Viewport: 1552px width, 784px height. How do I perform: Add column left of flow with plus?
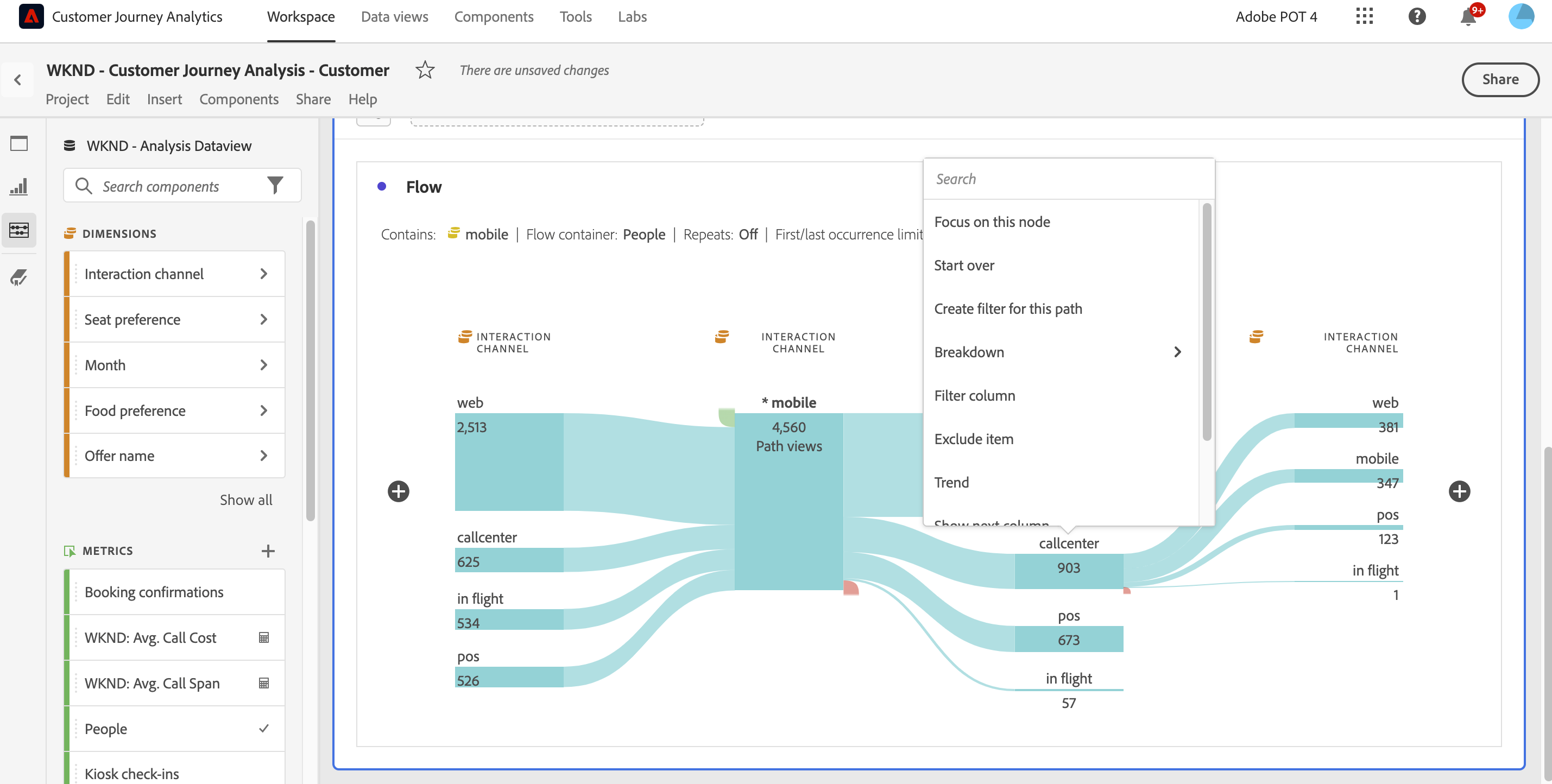pyautogui.click(x=398, y=491)
